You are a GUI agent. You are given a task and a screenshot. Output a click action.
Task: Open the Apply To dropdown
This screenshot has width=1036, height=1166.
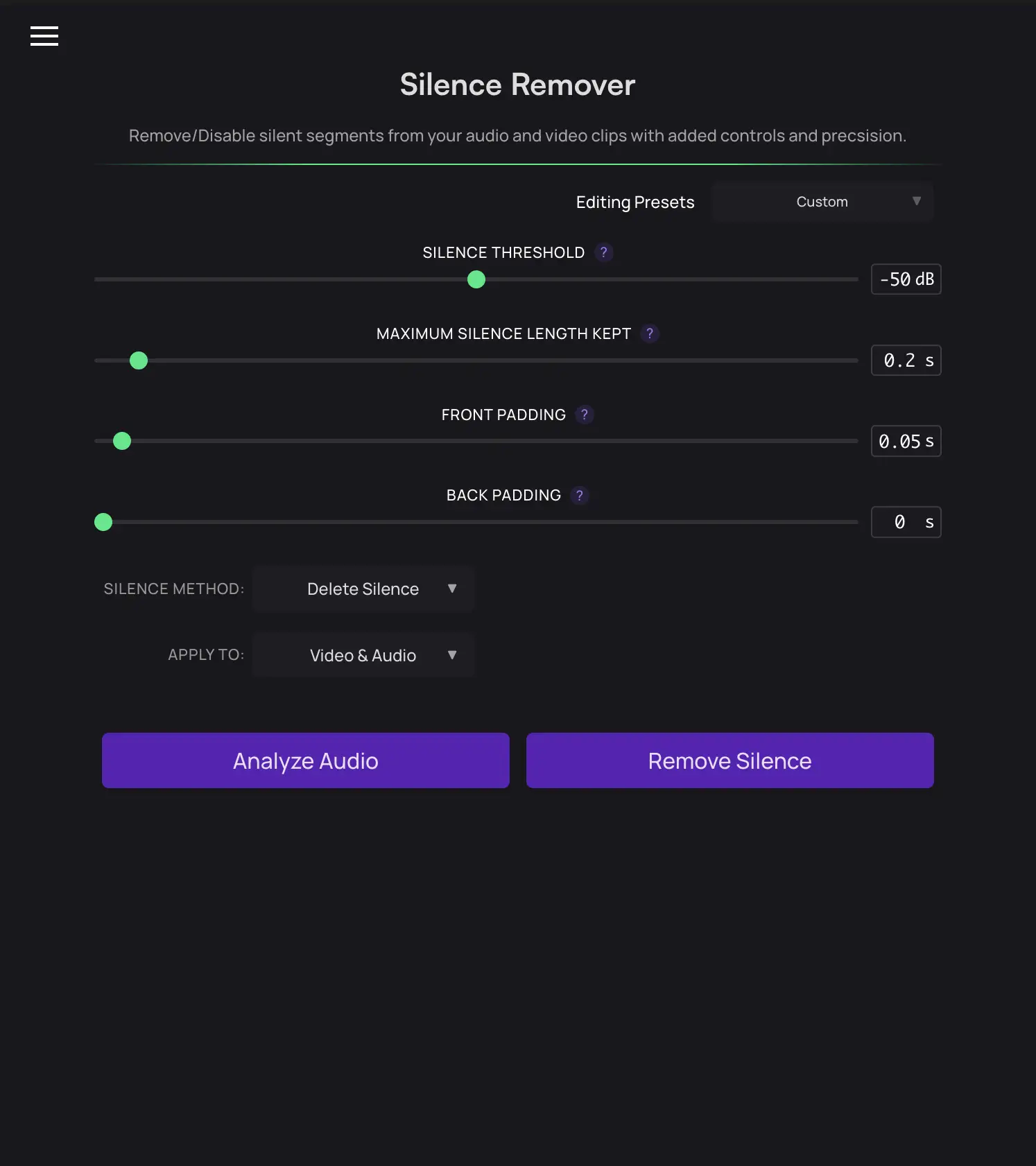[x=363, y=654]
